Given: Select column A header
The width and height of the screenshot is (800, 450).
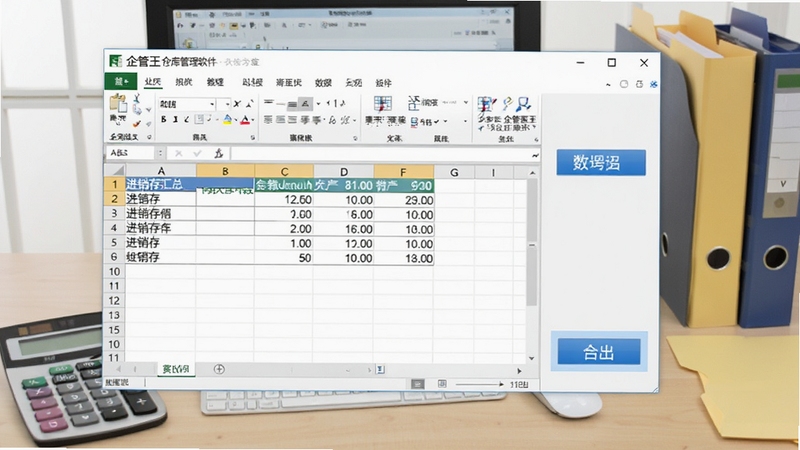Looking at the screenshot, I should point(161,171).
